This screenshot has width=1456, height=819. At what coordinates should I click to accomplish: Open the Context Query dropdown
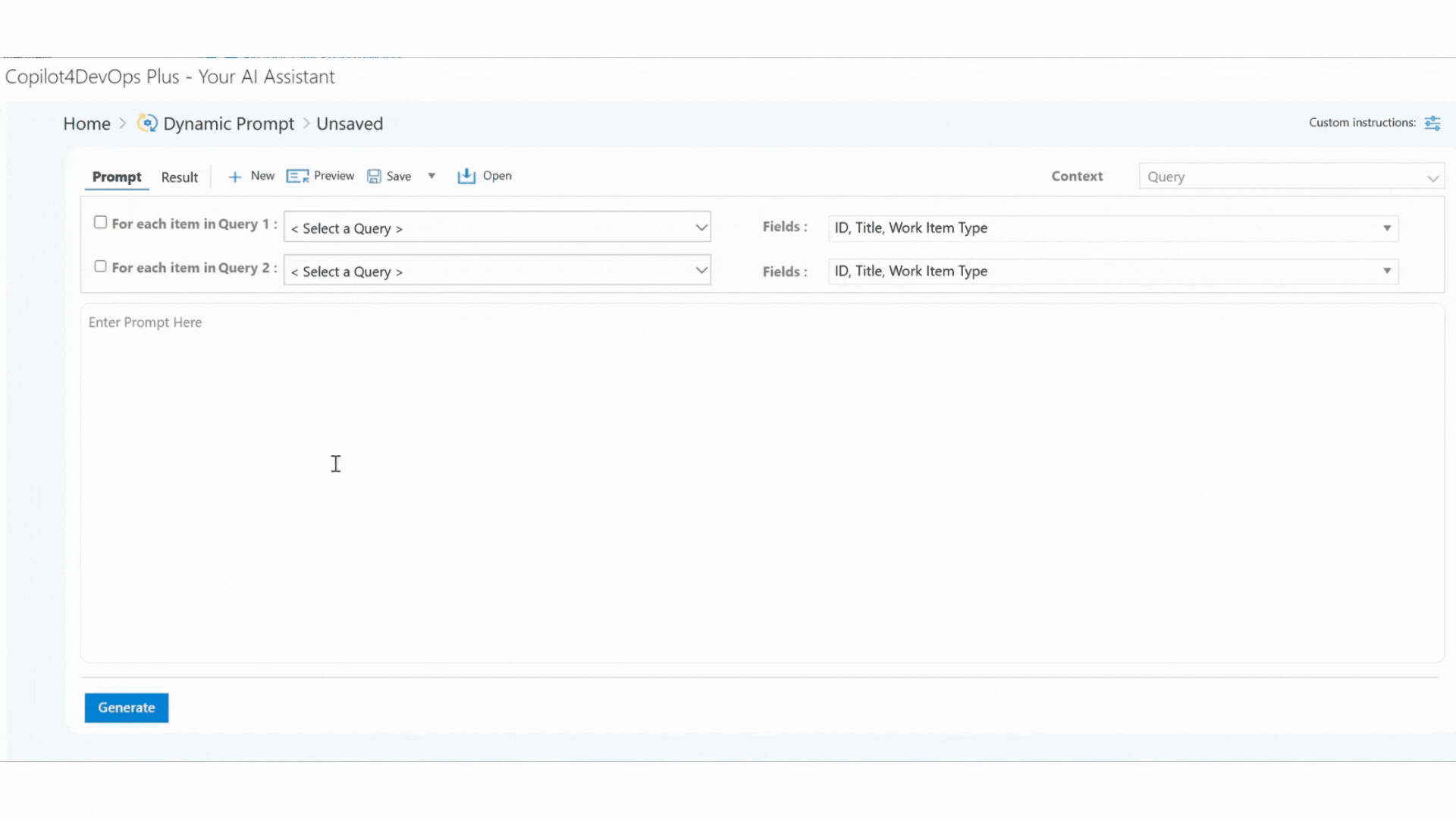pos(1291,177)
